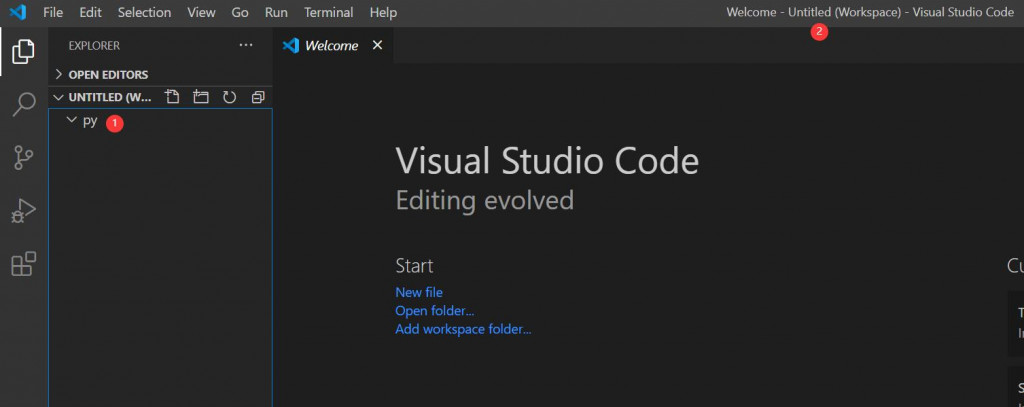Open the Explorer view in activity bar
The height and width of the screenshot is (407, 1024).
click(24, 51)
